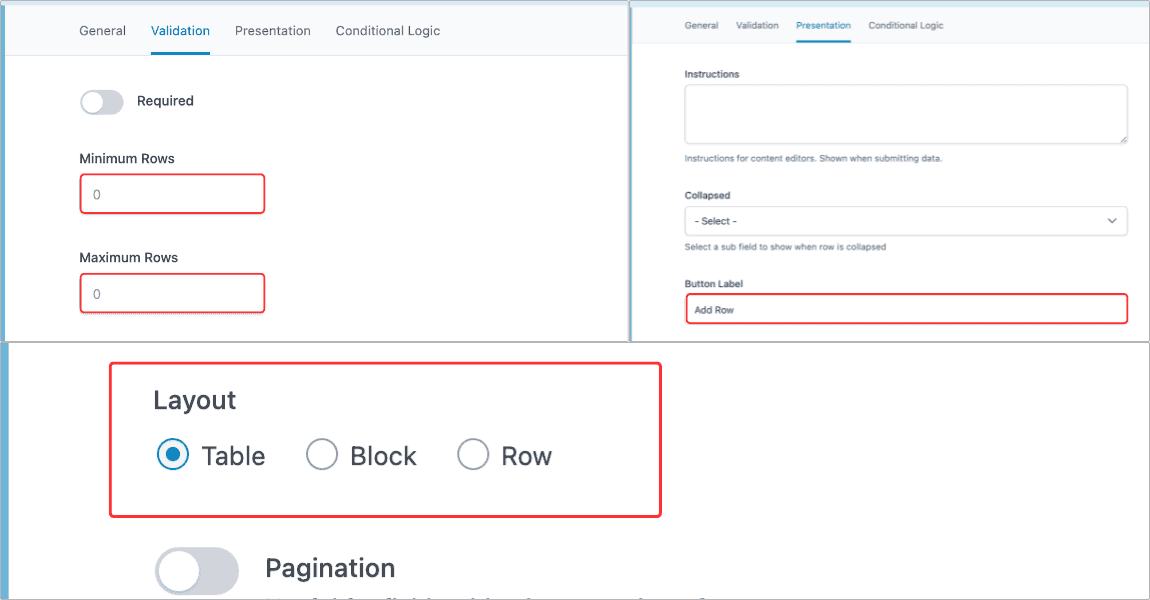Open the General tab in right panel
The height and width of the screenshot is (600, 1150).
click(x=701, y=25)
